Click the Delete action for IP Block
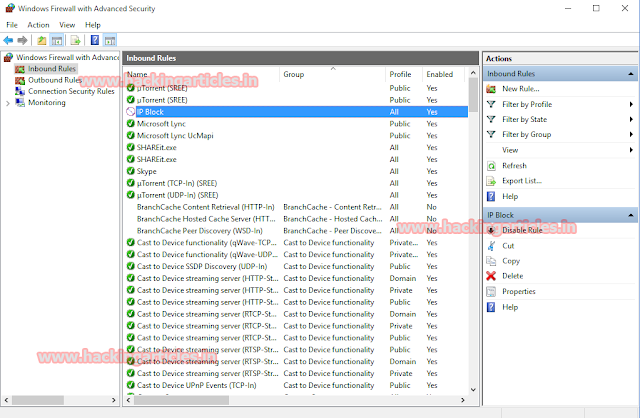This screenshot has width=640, height=418. click(x=513, y=276)
